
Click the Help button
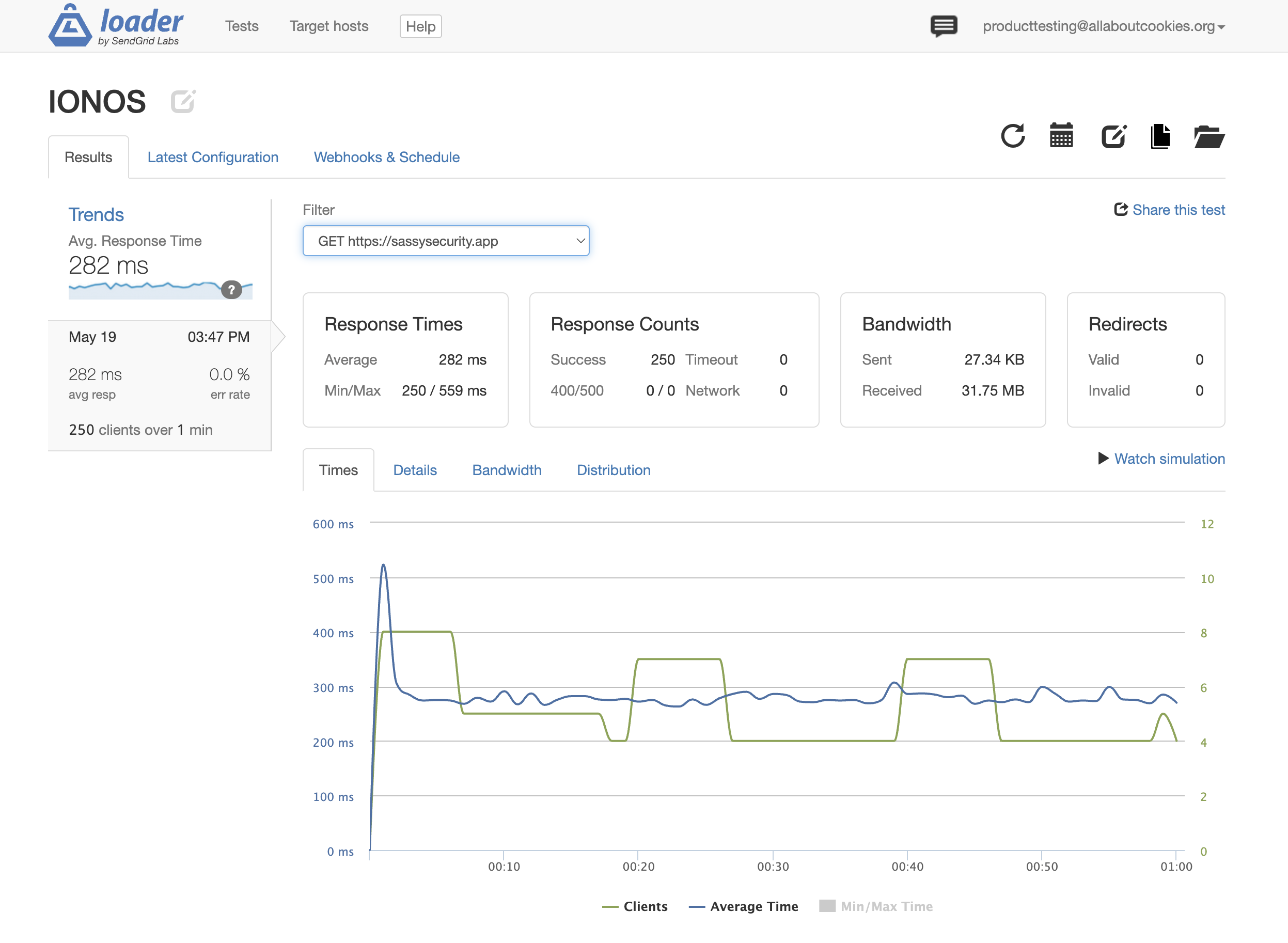click(x=420, y=26)
